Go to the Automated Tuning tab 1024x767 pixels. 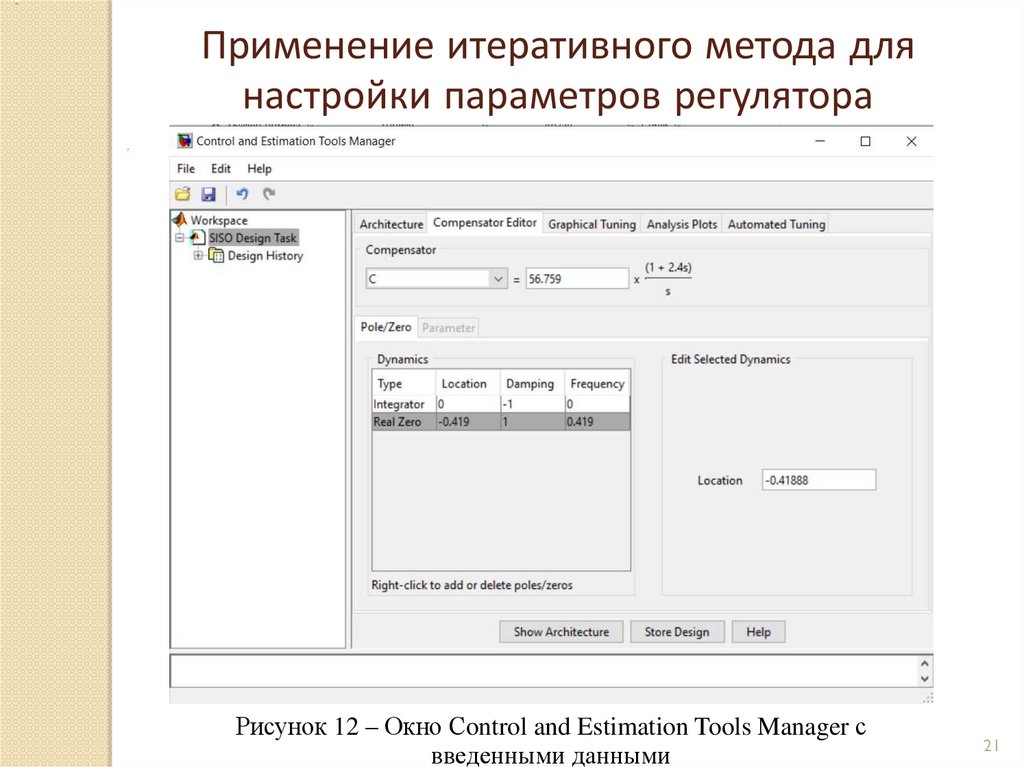[x=776, y=224]
